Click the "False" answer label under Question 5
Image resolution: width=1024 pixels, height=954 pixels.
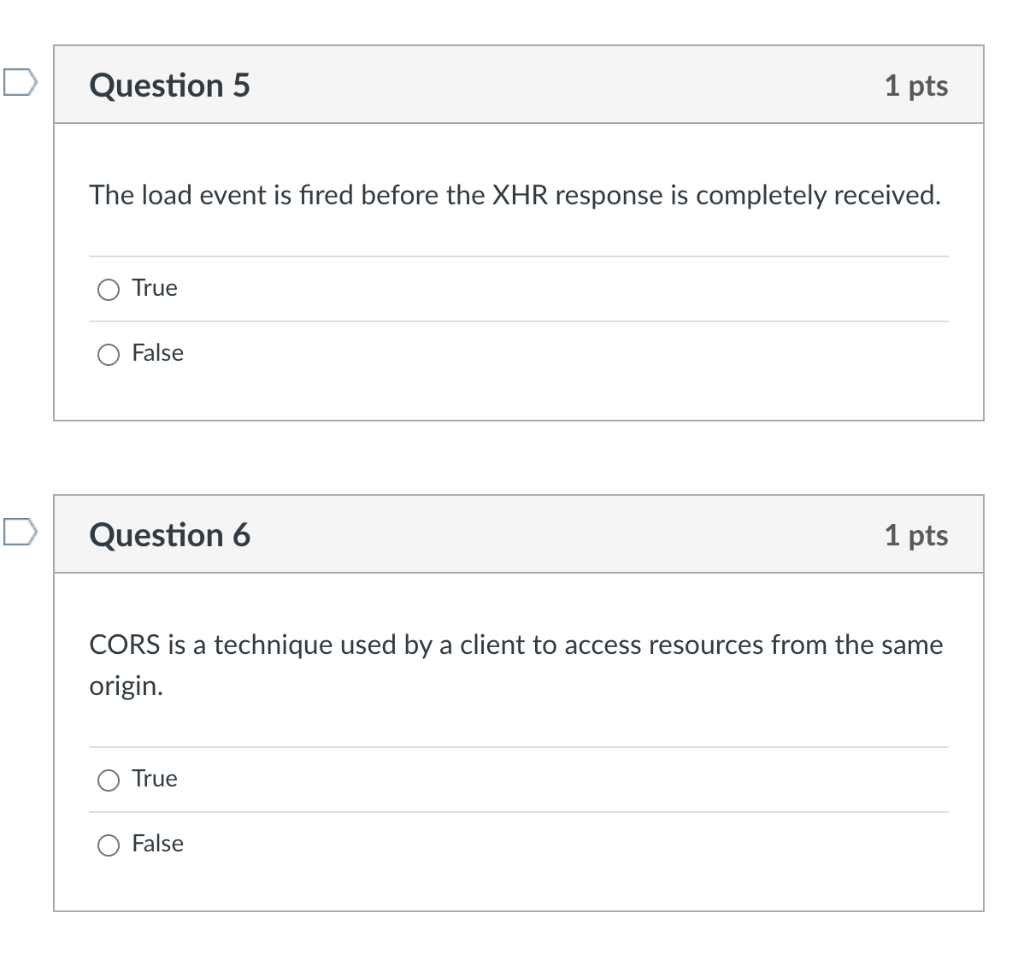tap(158, 353)
